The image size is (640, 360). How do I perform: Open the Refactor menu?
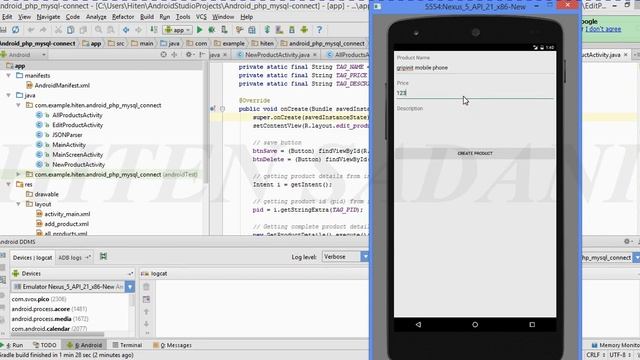click(123, 17)
